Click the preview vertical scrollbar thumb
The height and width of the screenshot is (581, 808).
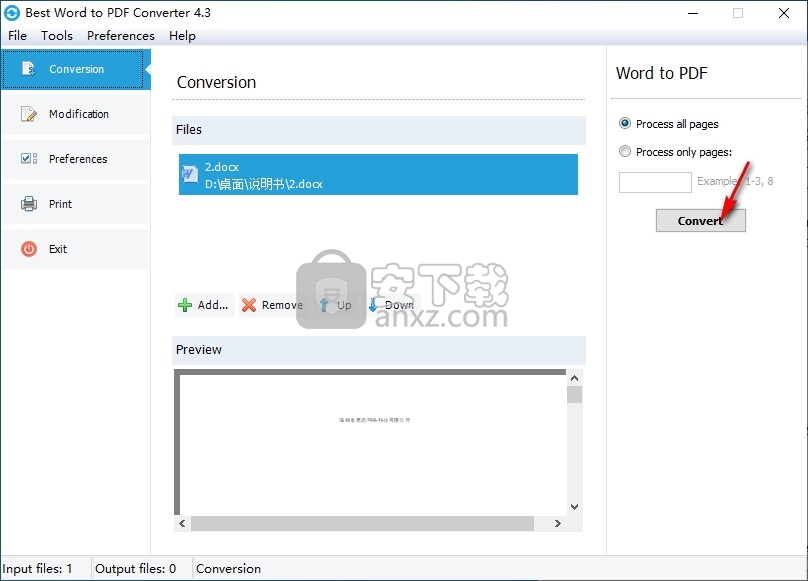coord(575,394)
